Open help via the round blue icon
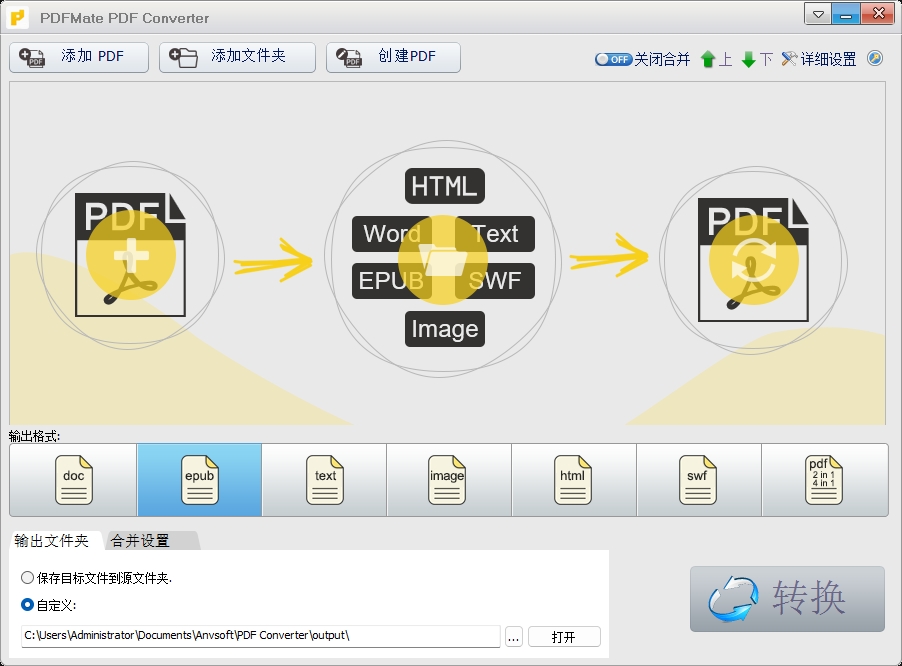Screen dimensions: 902x666 pos(874,59)
